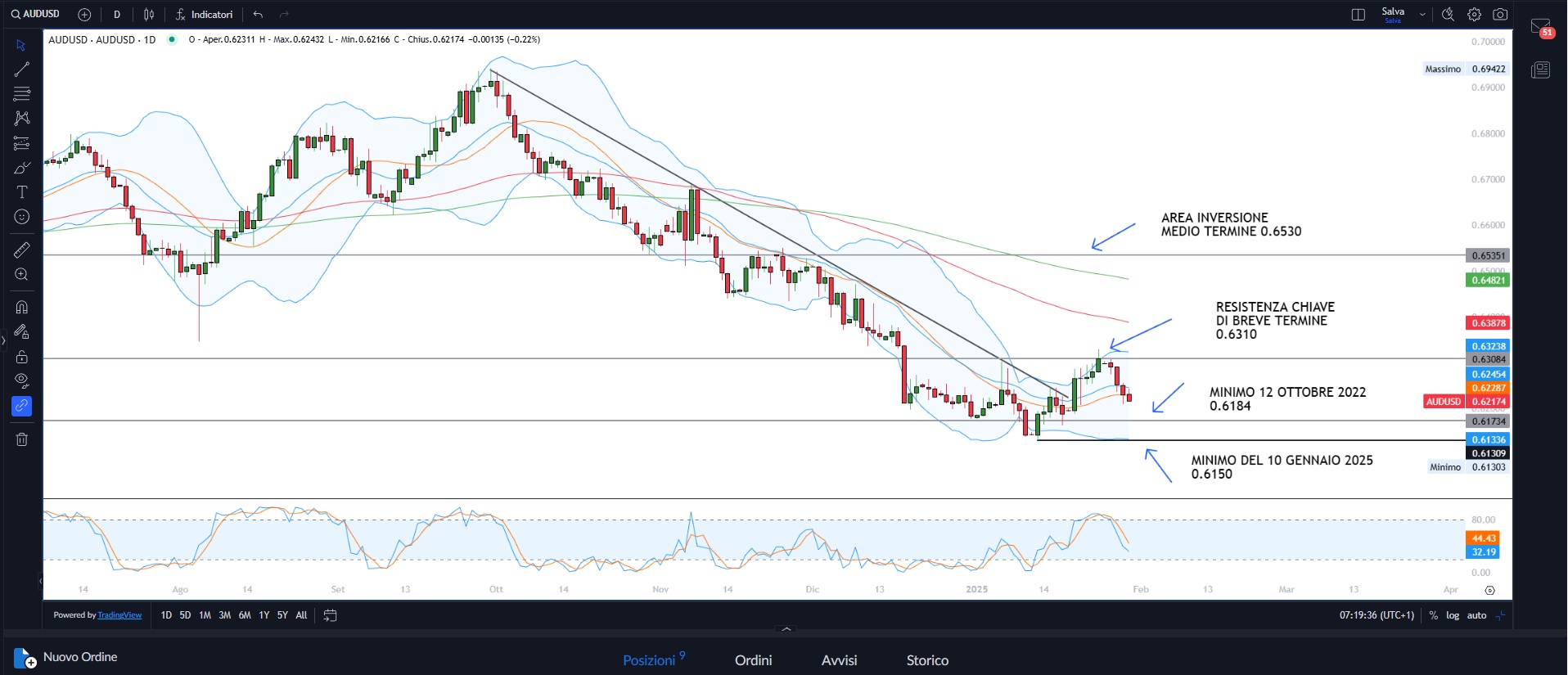Open the Storico tab

(x=927, y=660)
